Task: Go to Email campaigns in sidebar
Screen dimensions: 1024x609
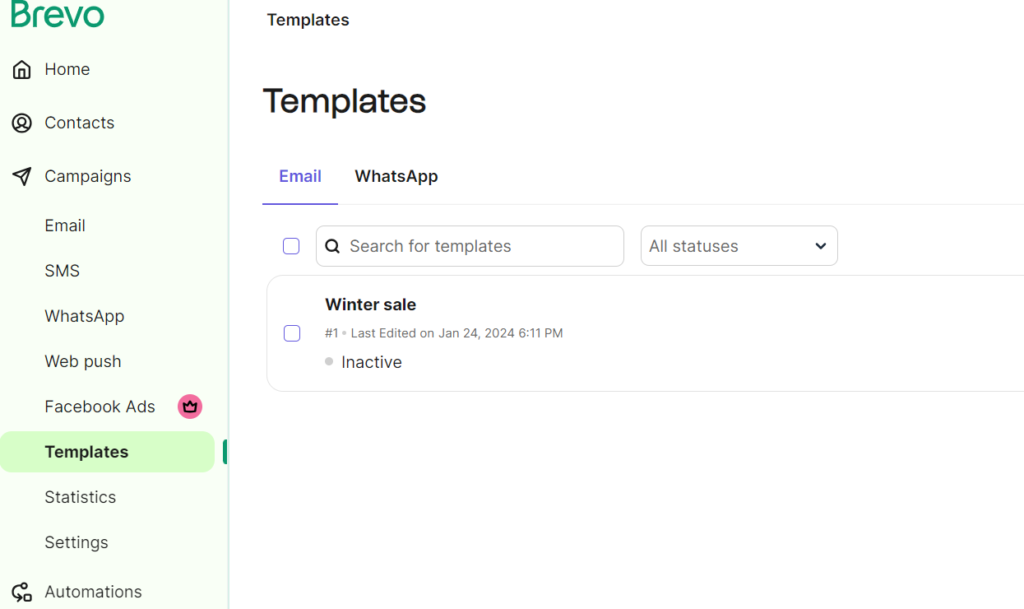Action: [65, 226]
